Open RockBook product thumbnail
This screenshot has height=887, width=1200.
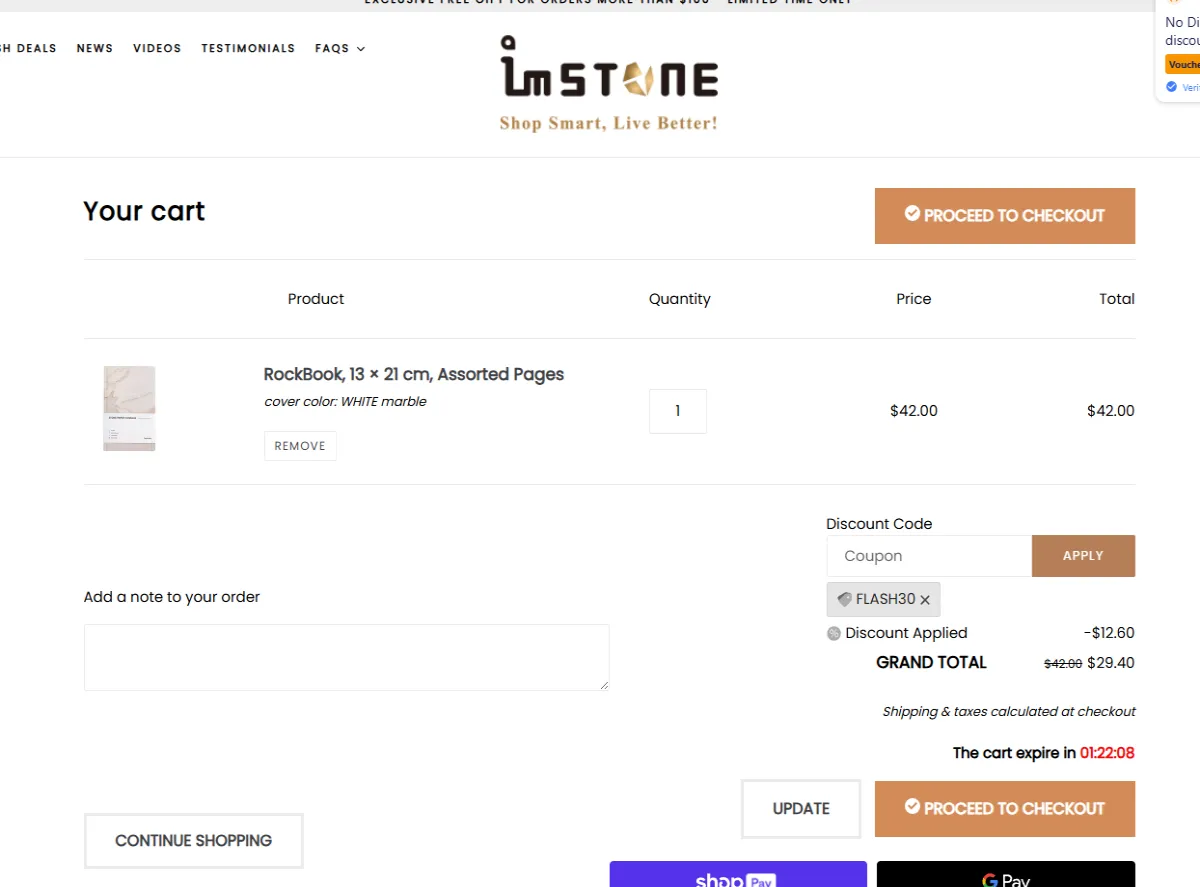[130, 408]
